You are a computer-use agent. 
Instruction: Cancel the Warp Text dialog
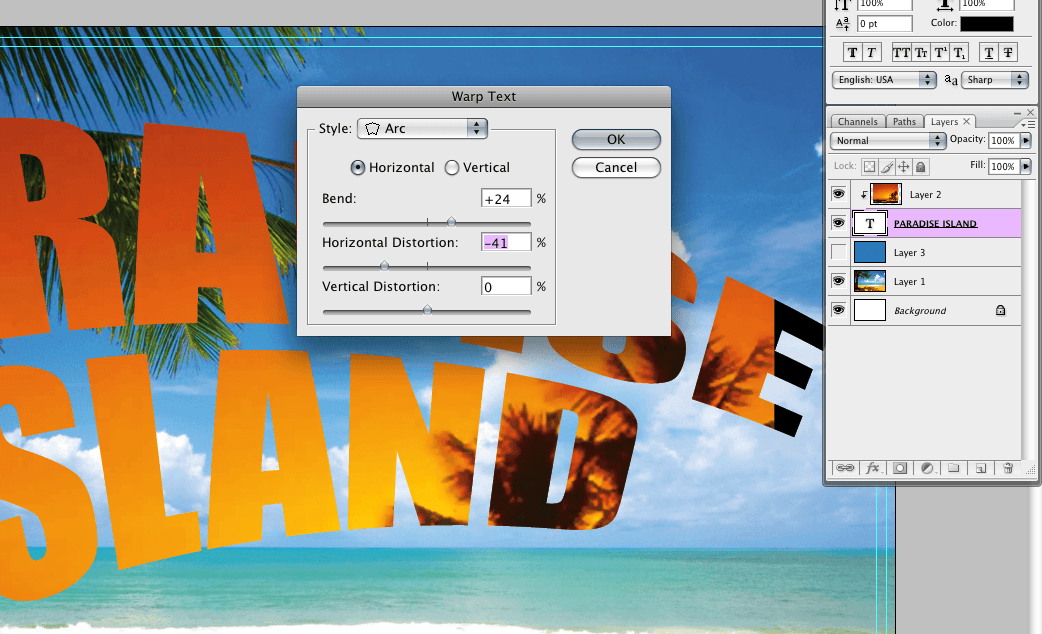(x=616, y=167)
